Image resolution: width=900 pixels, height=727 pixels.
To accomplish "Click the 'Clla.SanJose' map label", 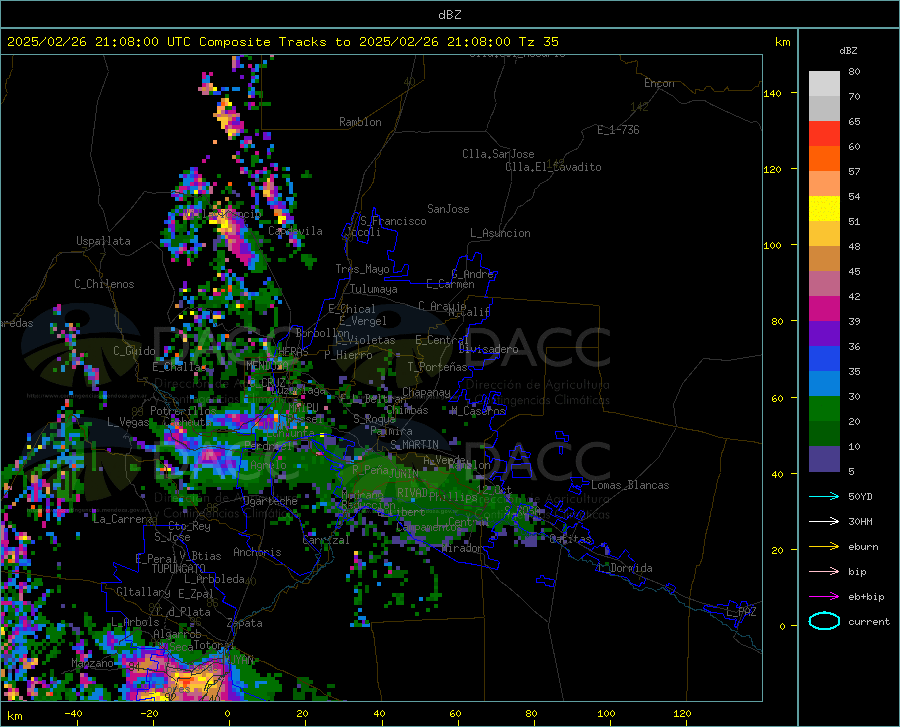I will pos(498,154).
